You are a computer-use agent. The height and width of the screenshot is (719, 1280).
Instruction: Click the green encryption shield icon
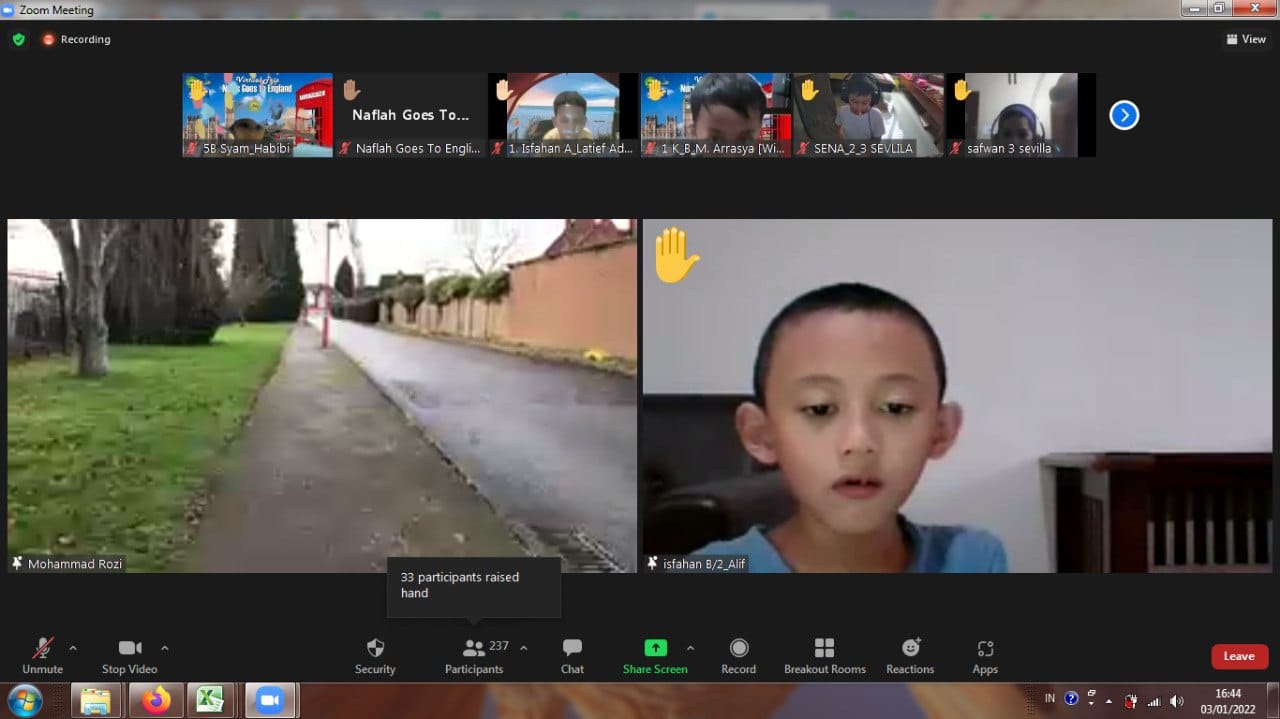tap(18, 39)
